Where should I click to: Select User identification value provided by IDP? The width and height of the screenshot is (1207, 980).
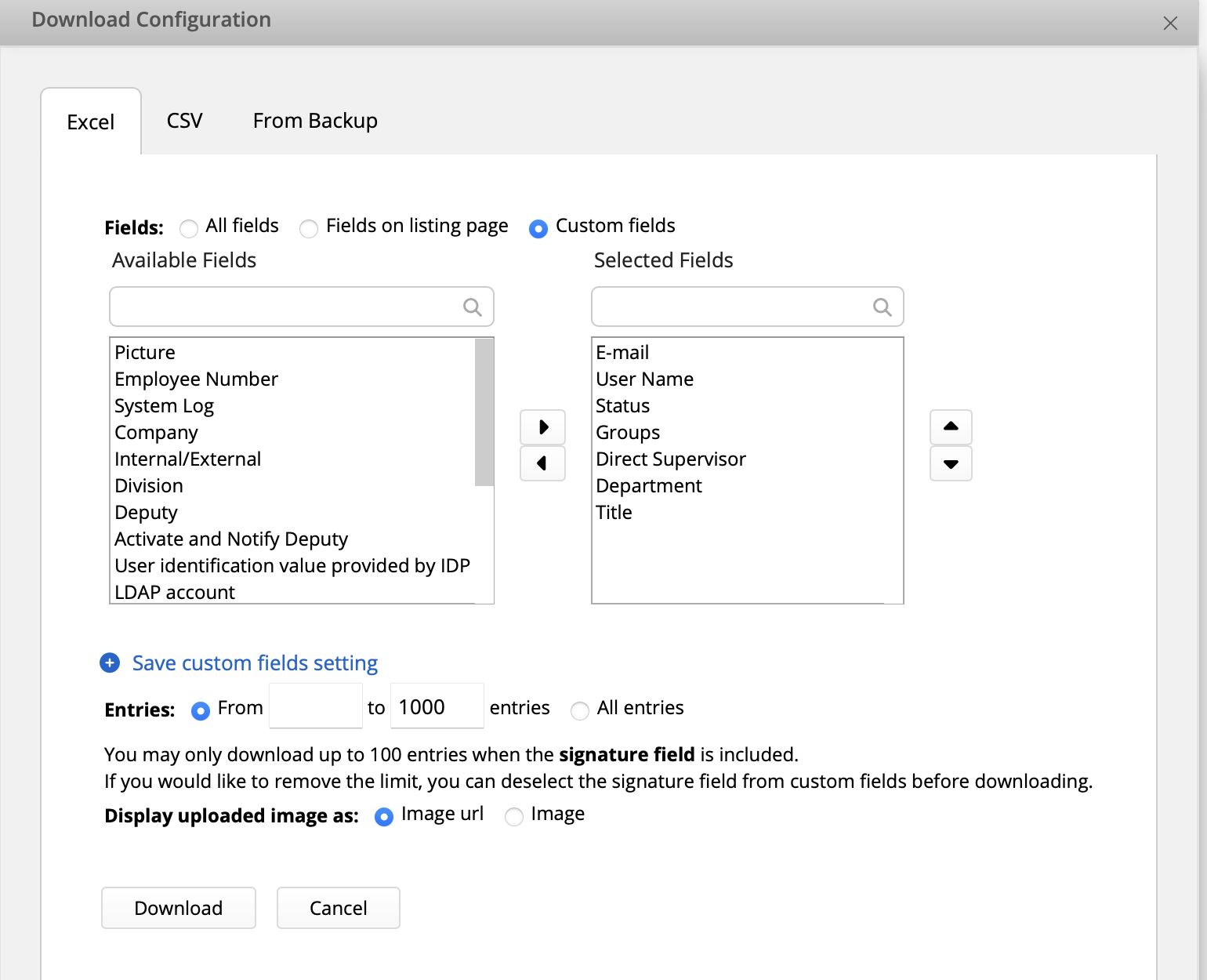[294, 565]
